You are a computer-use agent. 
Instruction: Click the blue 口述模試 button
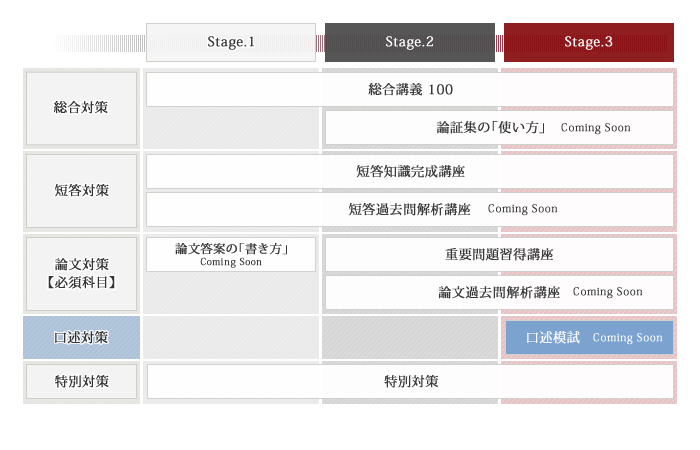pos(589,338)
